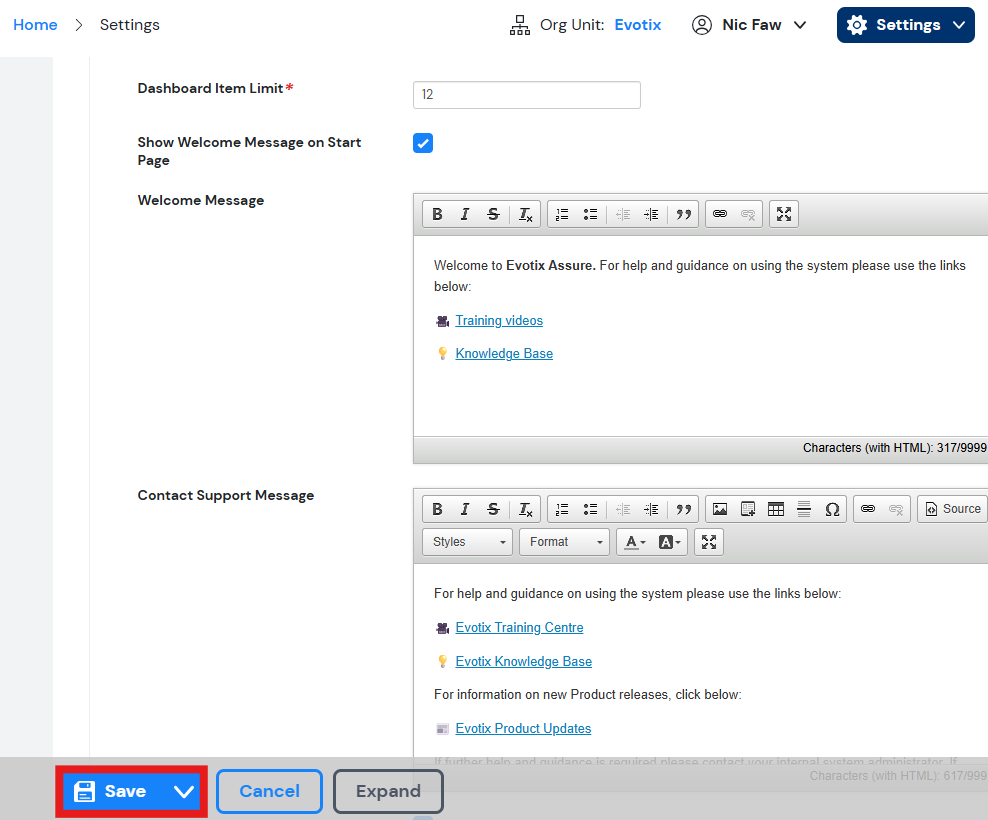Insert image in Contact Support editor

720,509
